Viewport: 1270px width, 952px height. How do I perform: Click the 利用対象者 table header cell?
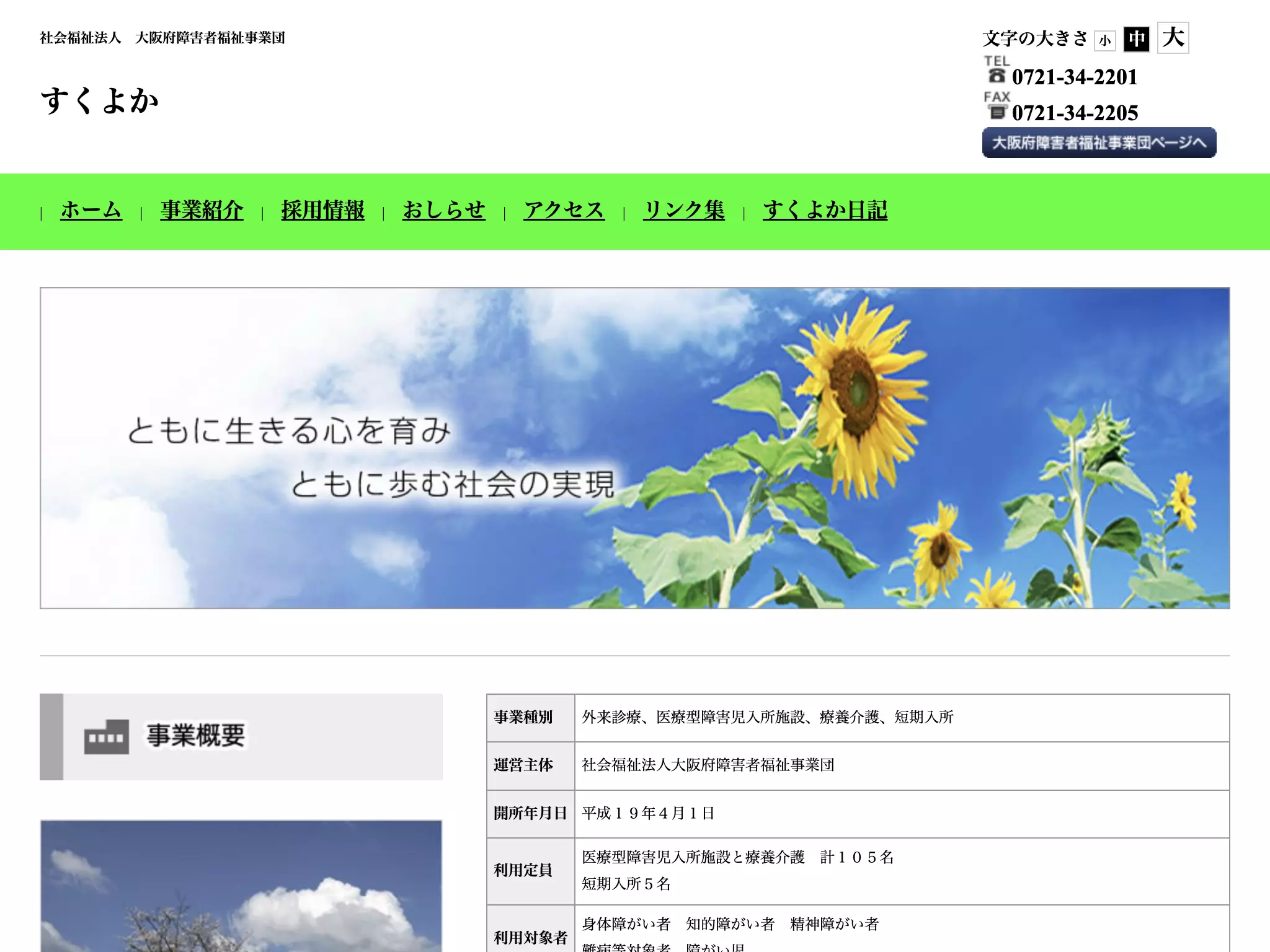point(531,930)
